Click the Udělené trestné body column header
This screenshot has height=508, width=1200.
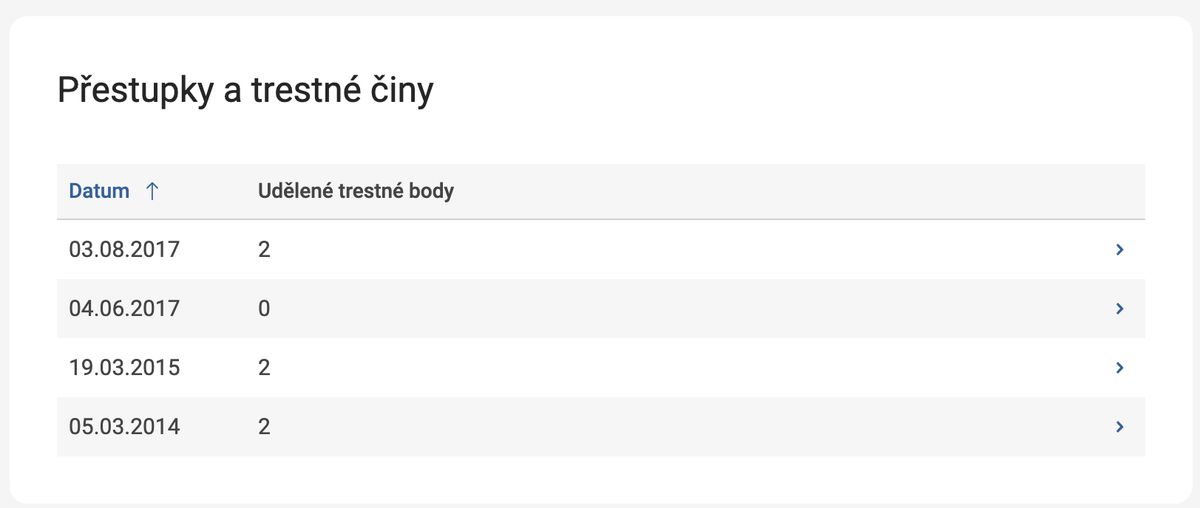[x=355, y=191]
